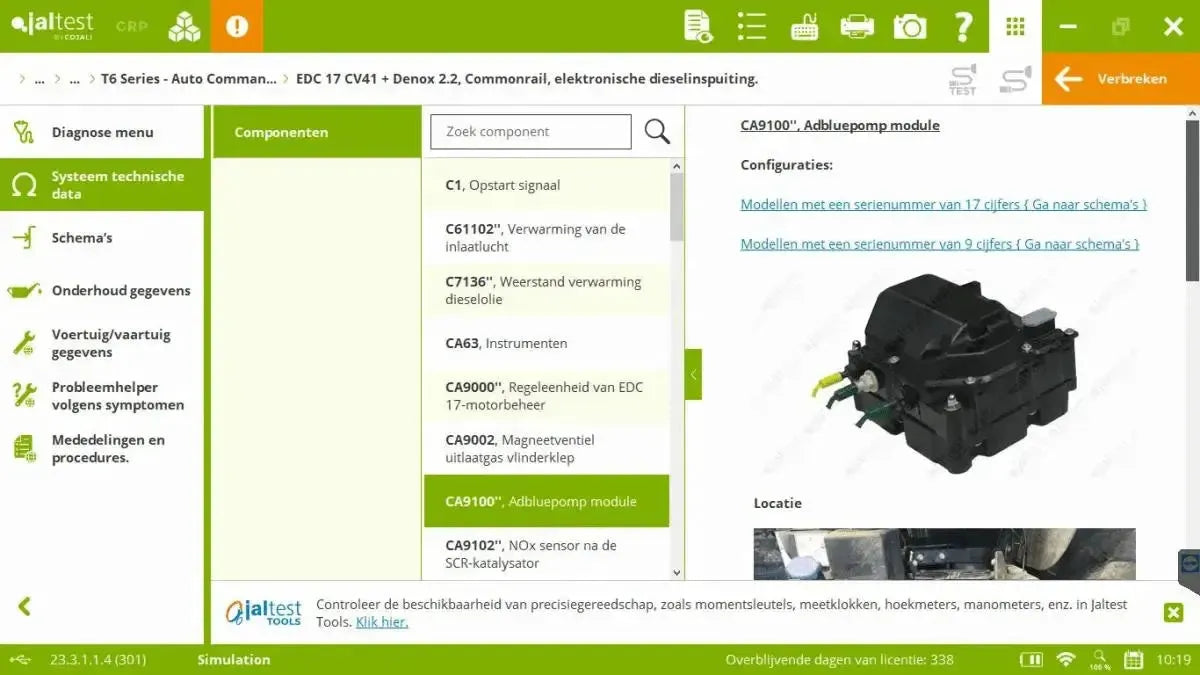
Task: Open the applications grid icon
Action: point(1015,26)
